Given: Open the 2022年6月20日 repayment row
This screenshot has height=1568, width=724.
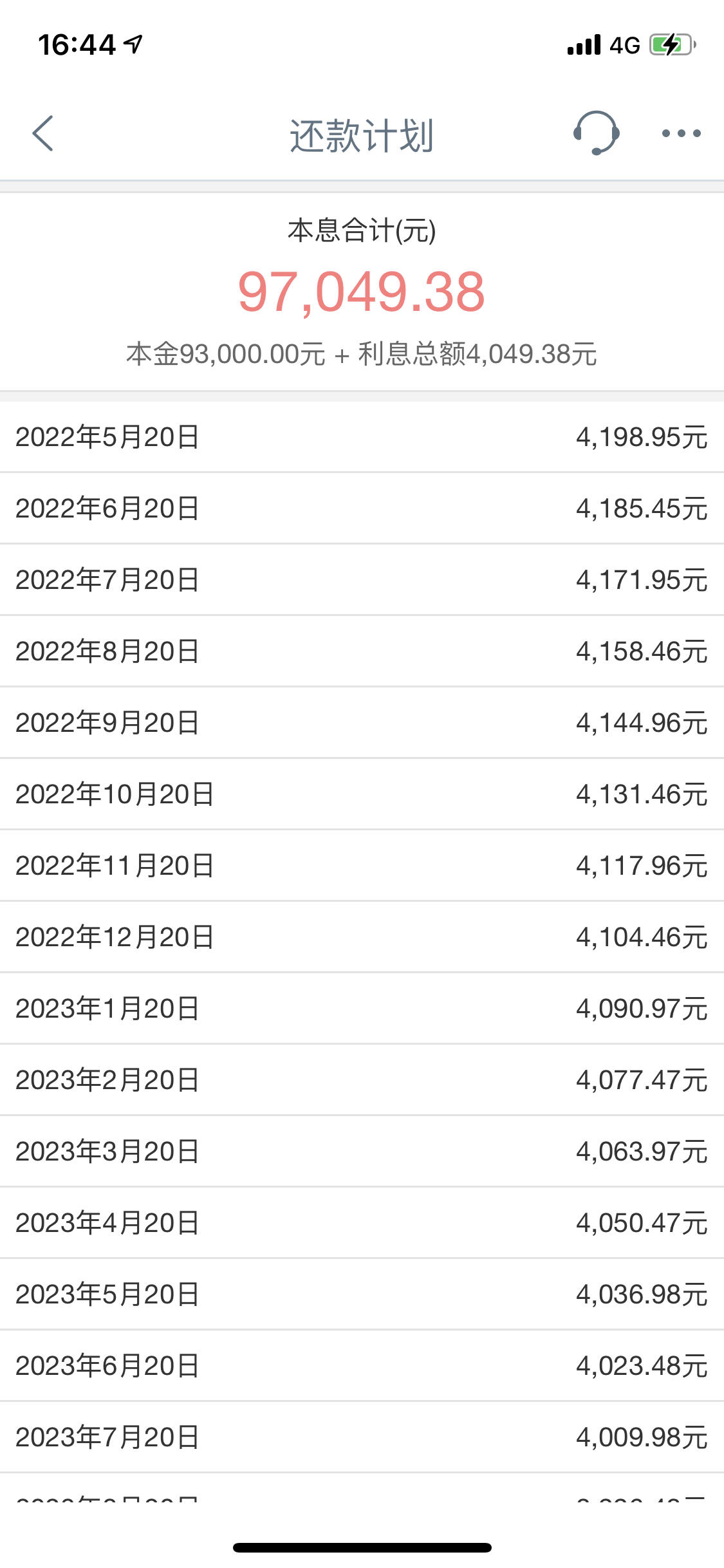Looking at the screenshot, I should (x=362, y=509).
